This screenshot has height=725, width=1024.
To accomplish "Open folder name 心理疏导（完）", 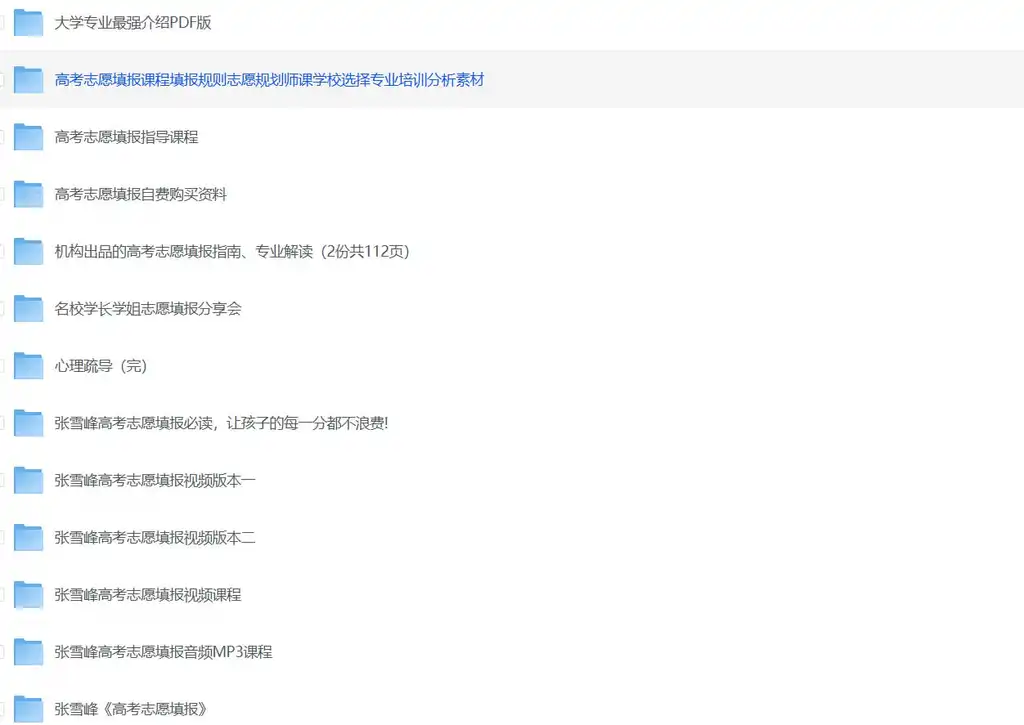I will pos(101,366).
